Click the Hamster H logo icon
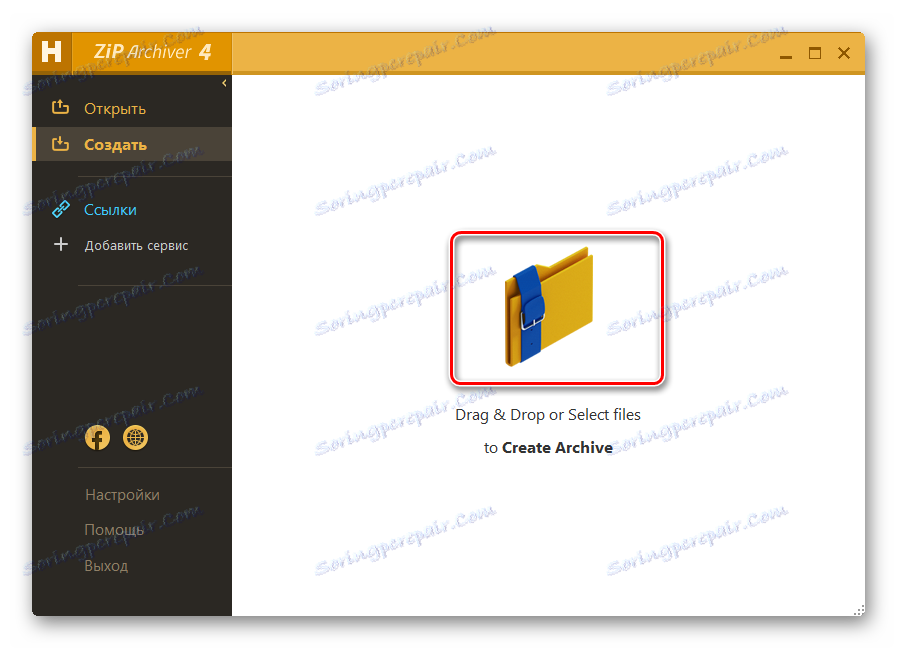This screenshot has width=898, height=649. click(x=52, y=52)
